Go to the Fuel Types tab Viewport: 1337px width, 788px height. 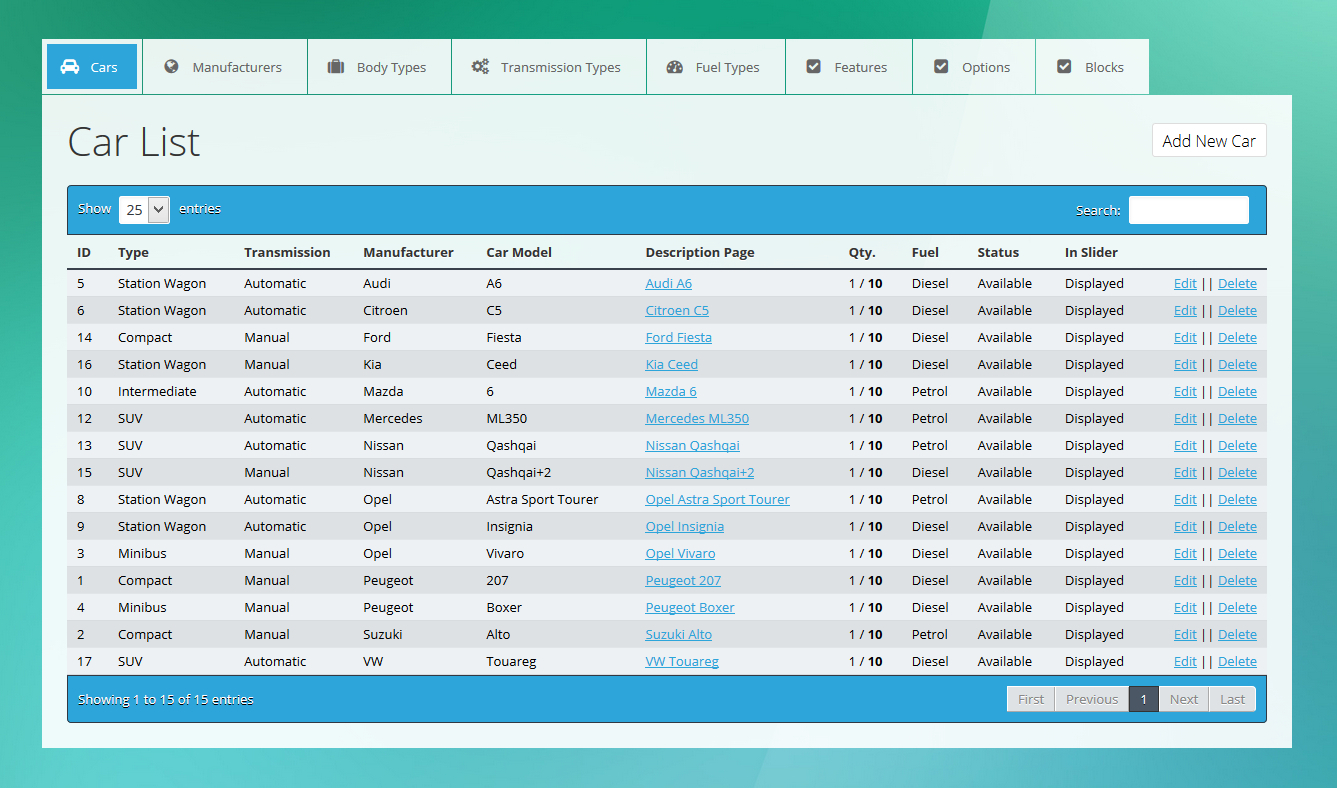point(716,67)
